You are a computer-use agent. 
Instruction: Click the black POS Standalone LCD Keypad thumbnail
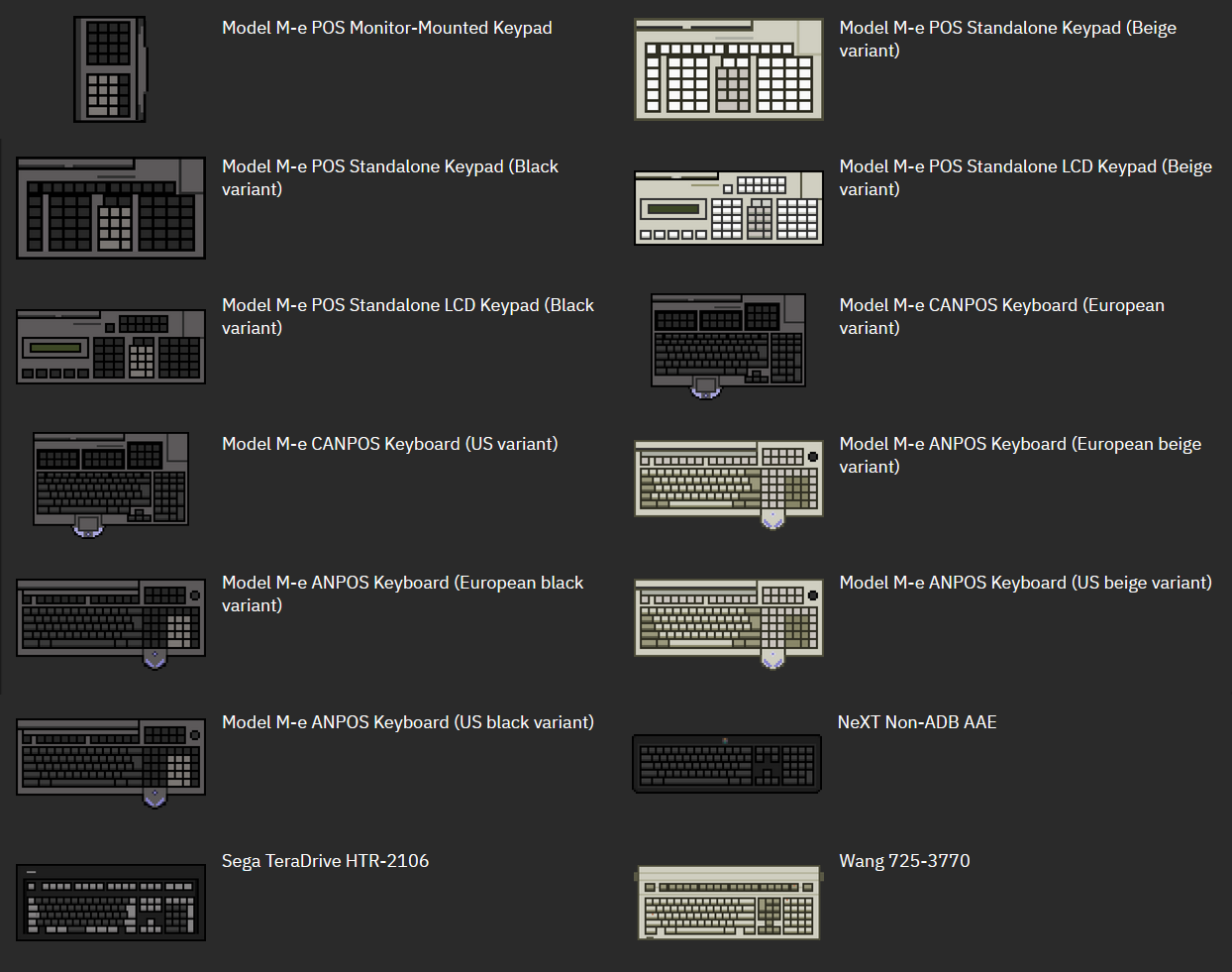tap(110, 346)
